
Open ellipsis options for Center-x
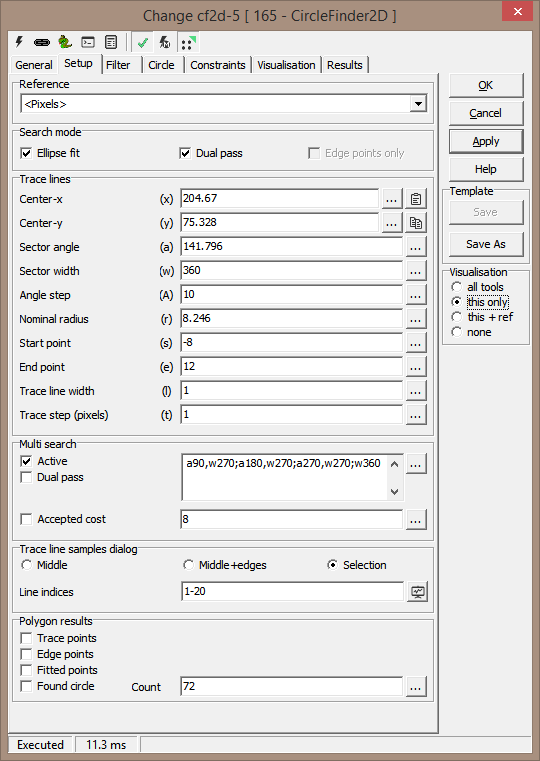point(392,199)
